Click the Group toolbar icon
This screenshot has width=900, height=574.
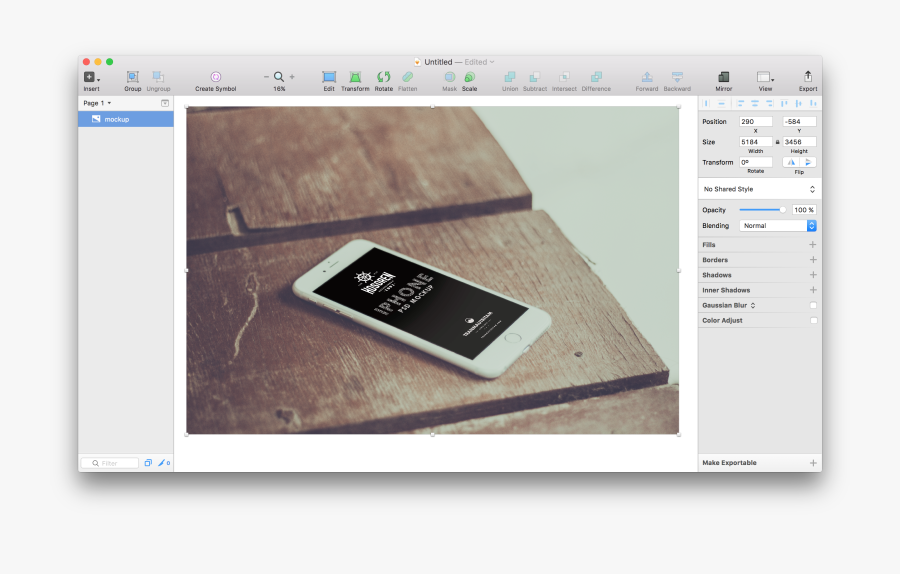click(x=133, y=77)
